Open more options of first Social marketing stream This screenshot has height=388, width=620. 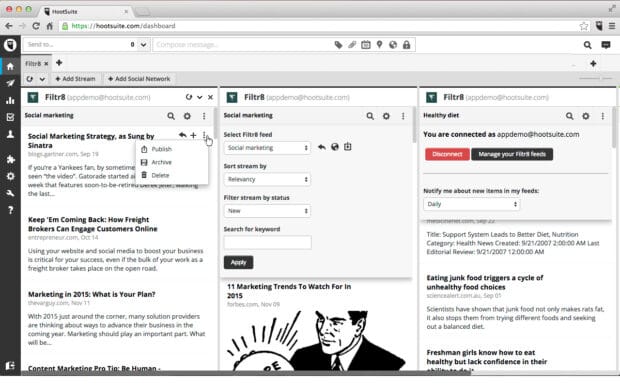204,116
